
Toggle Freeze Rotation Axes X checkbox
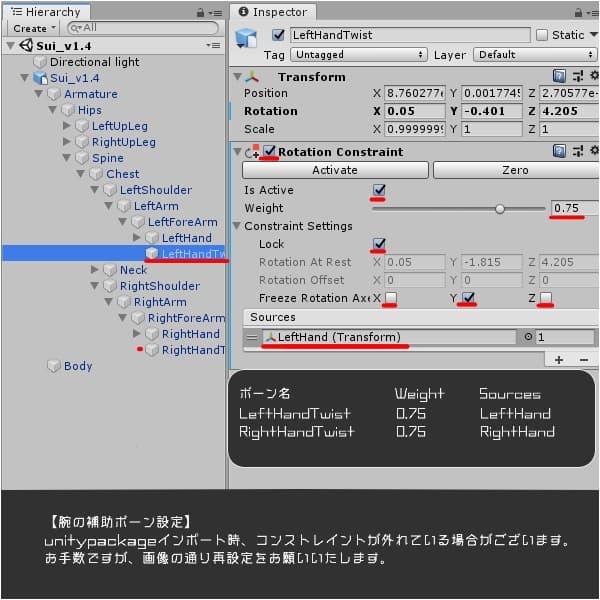391,297
